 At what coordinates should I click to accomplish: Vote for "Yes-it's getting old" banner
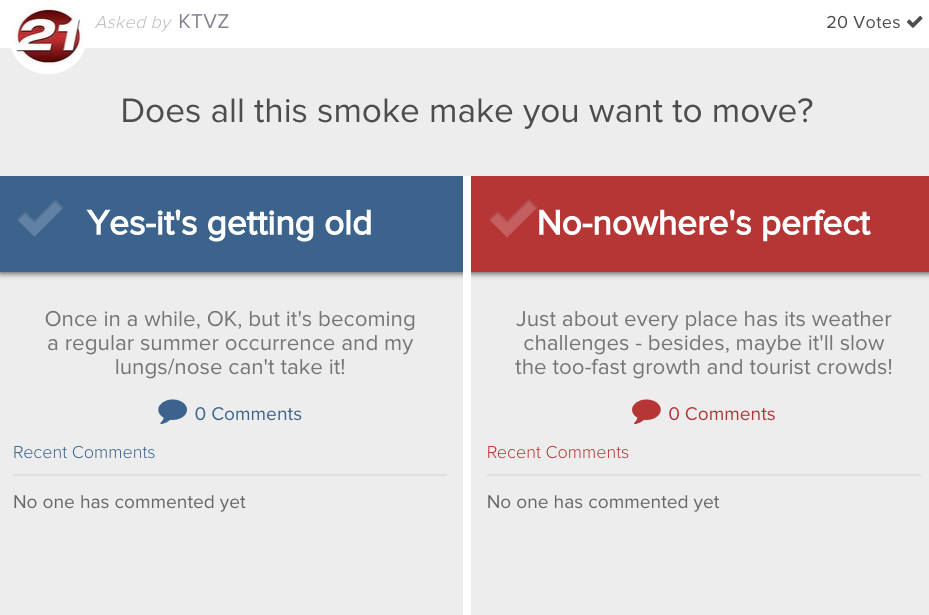tap(229, 223)
